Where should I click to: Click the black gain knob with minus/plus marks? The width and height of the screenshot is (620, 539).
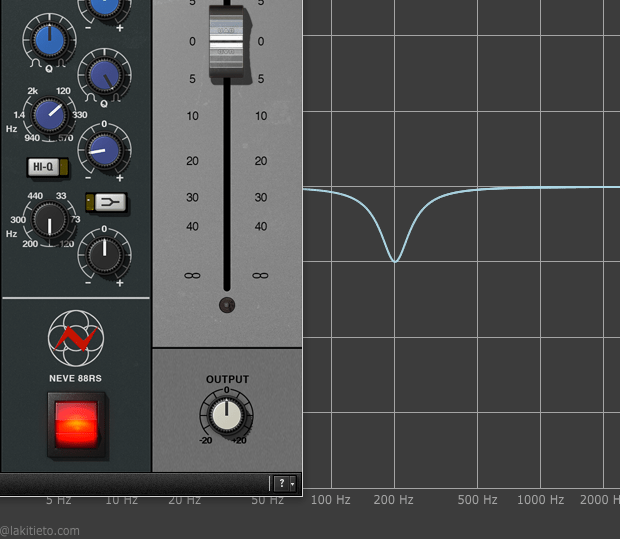103,253
